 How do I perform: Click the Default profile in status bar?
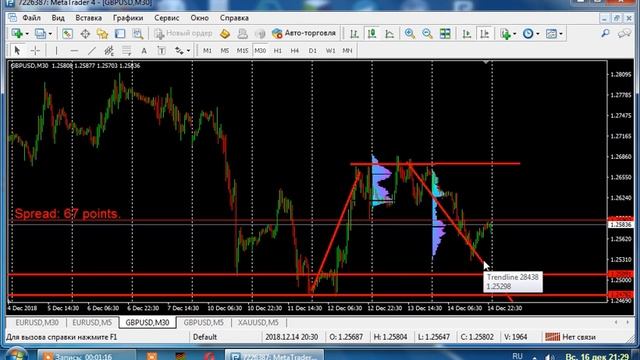pos(205,337)
